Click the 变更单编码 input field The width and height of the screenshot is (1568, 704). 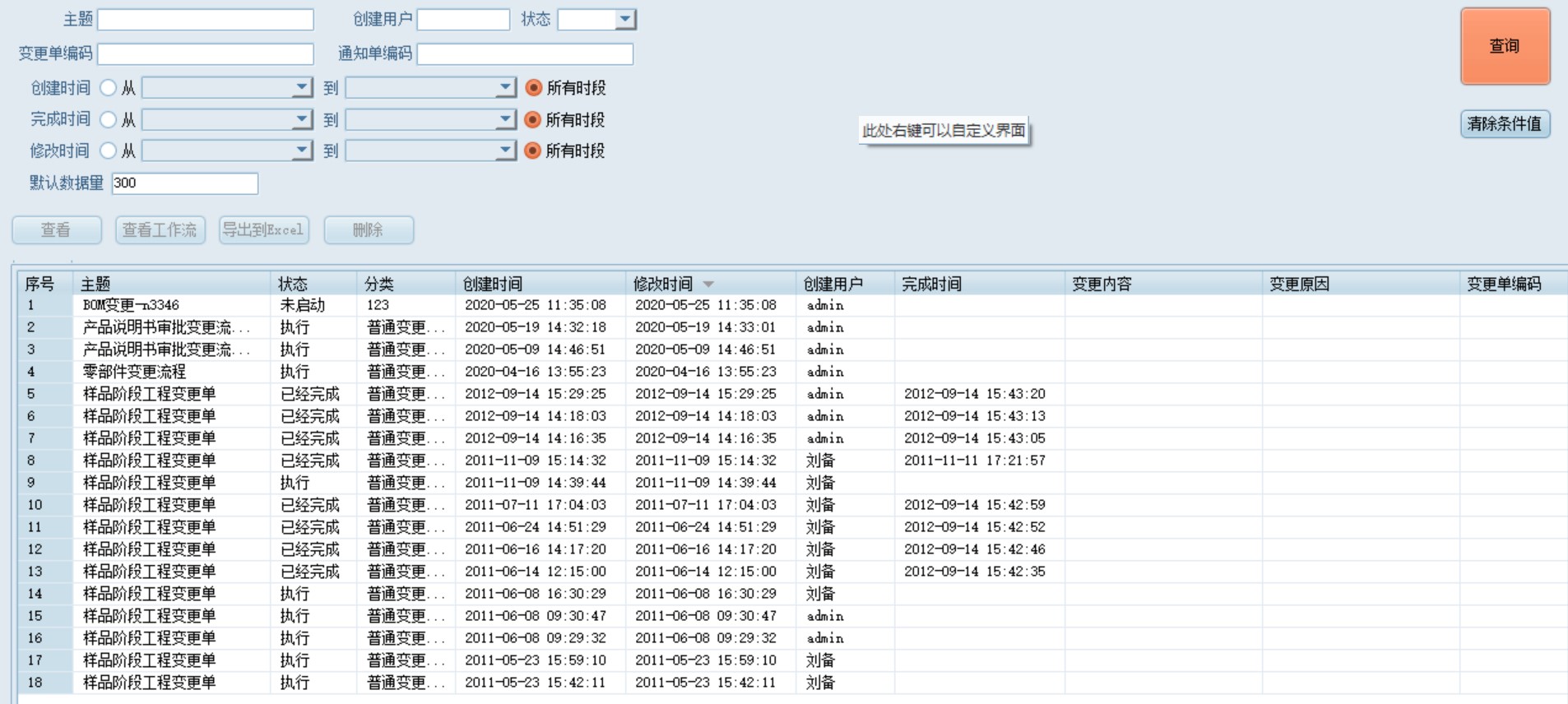pyautogui.click(x=206, y=54)
